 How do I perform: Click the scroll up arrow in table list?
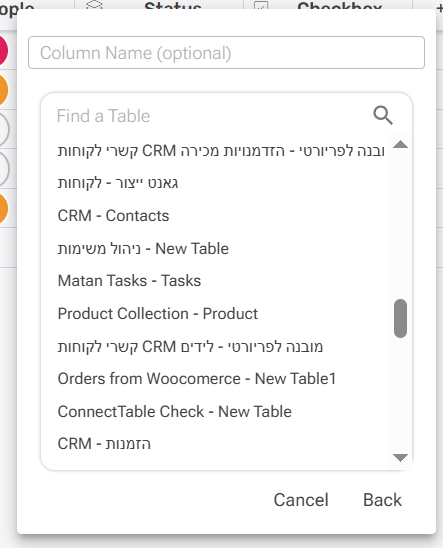pos(400,144)
